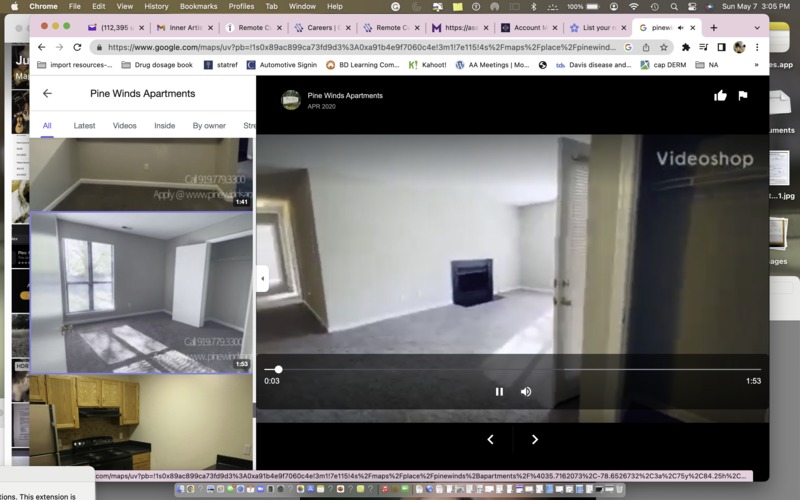Open the BD Learning Com bookmark
Screen dimensions: 800x500
(363, 65)
